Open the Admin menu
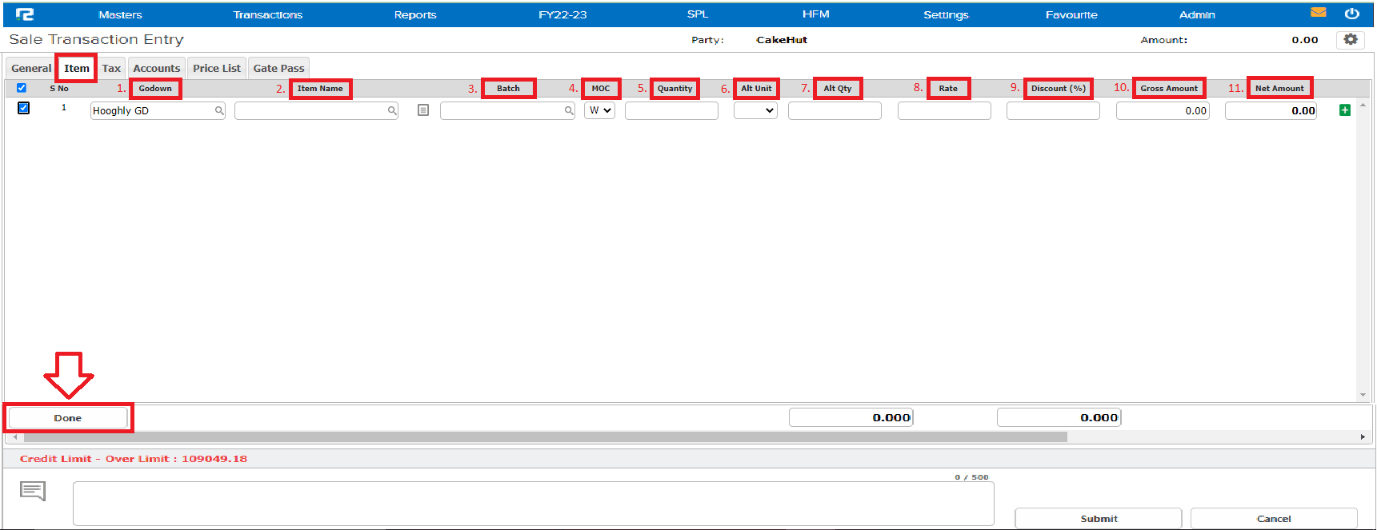The image size is (1377, 530). click(1197, 15)
